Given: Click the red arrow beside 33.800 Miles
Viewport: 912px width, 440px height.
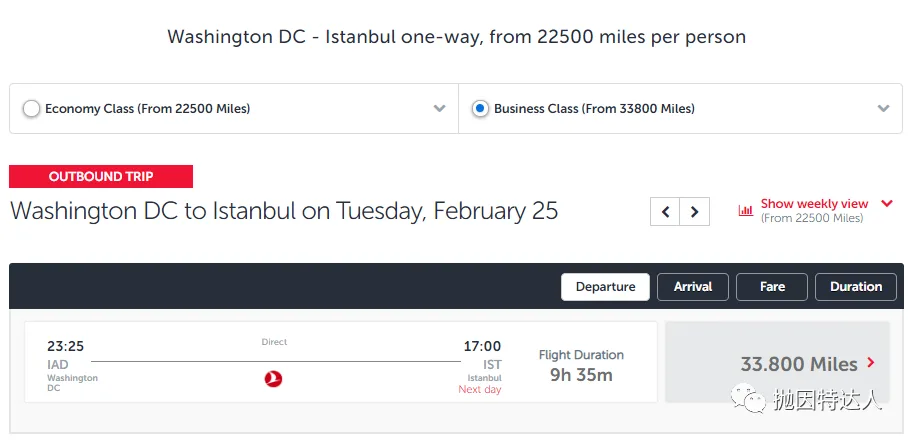Looking at the screenshot, I should tap(871, 363).
